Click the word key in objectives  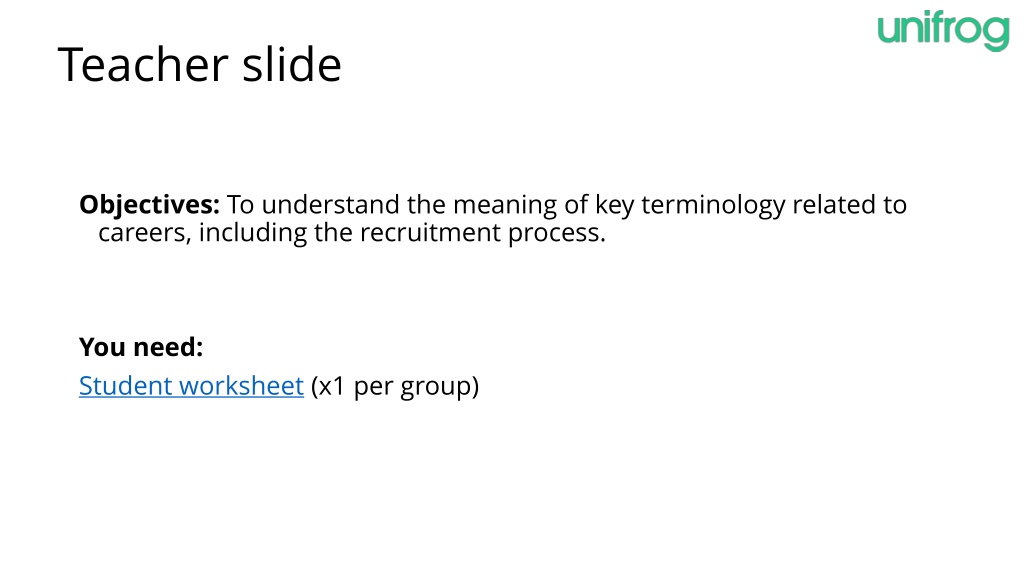coord(614,206)
